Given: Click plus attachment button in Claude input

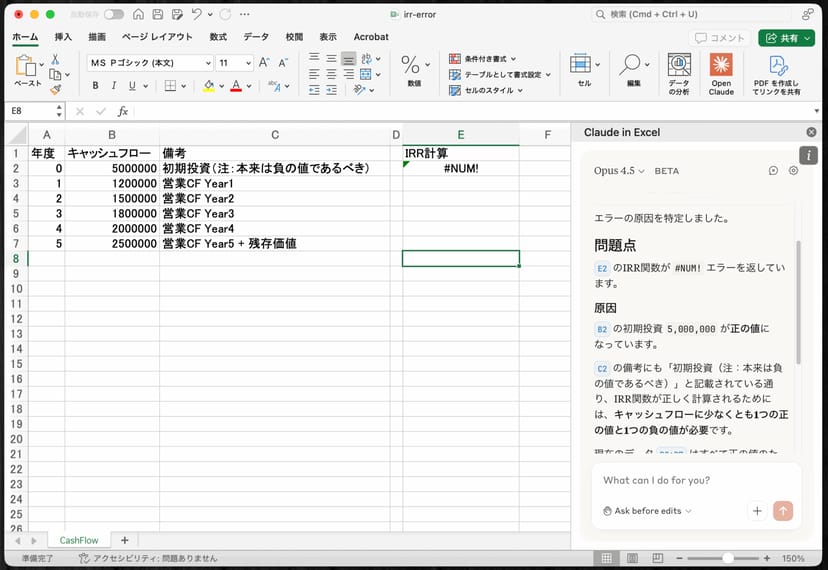Looking at the screenshot, I should coord(757,511).
